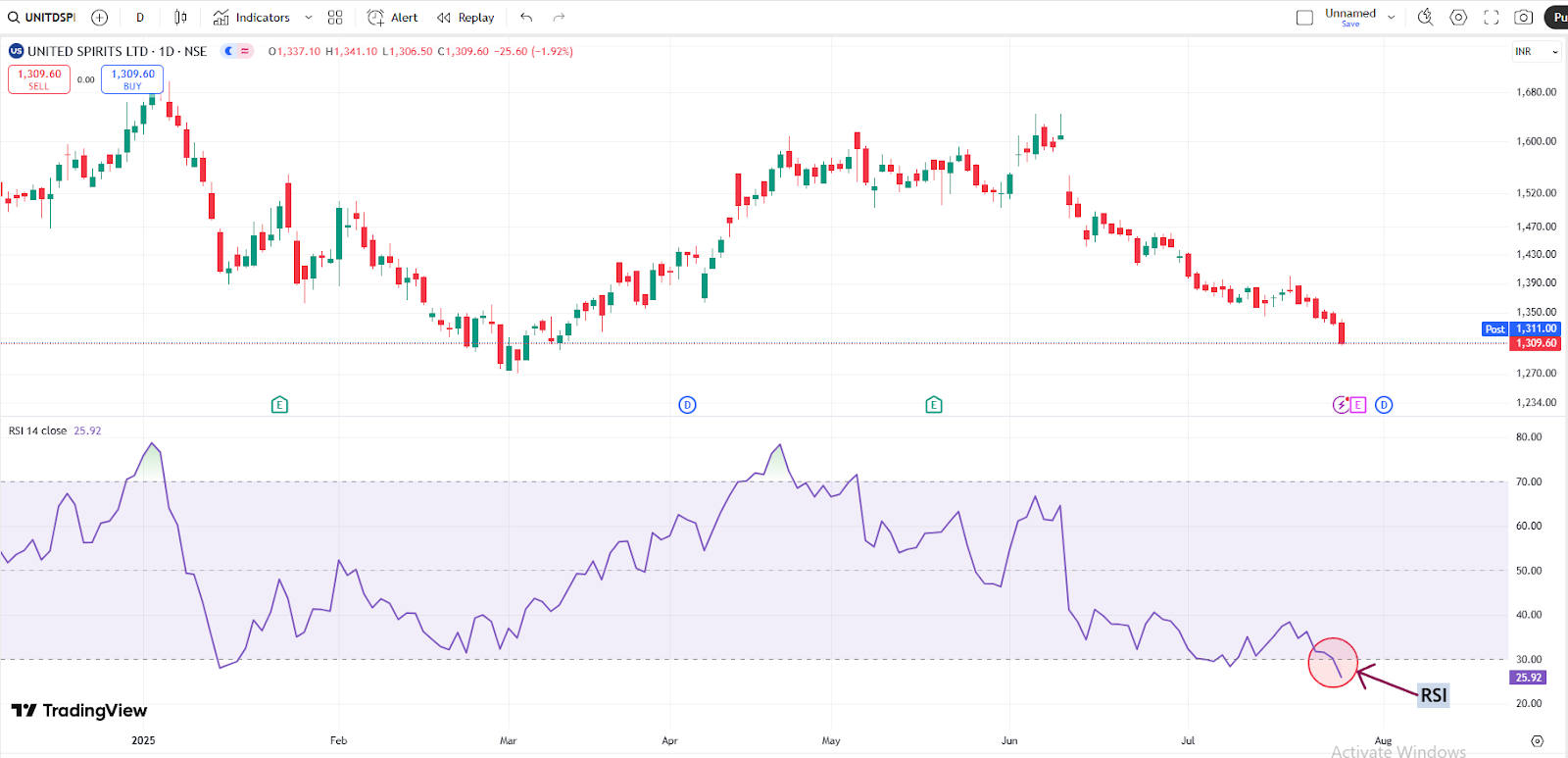Click the 1,309.60 SELL button
Screen dimensions: 1568x758
(39, 79)
